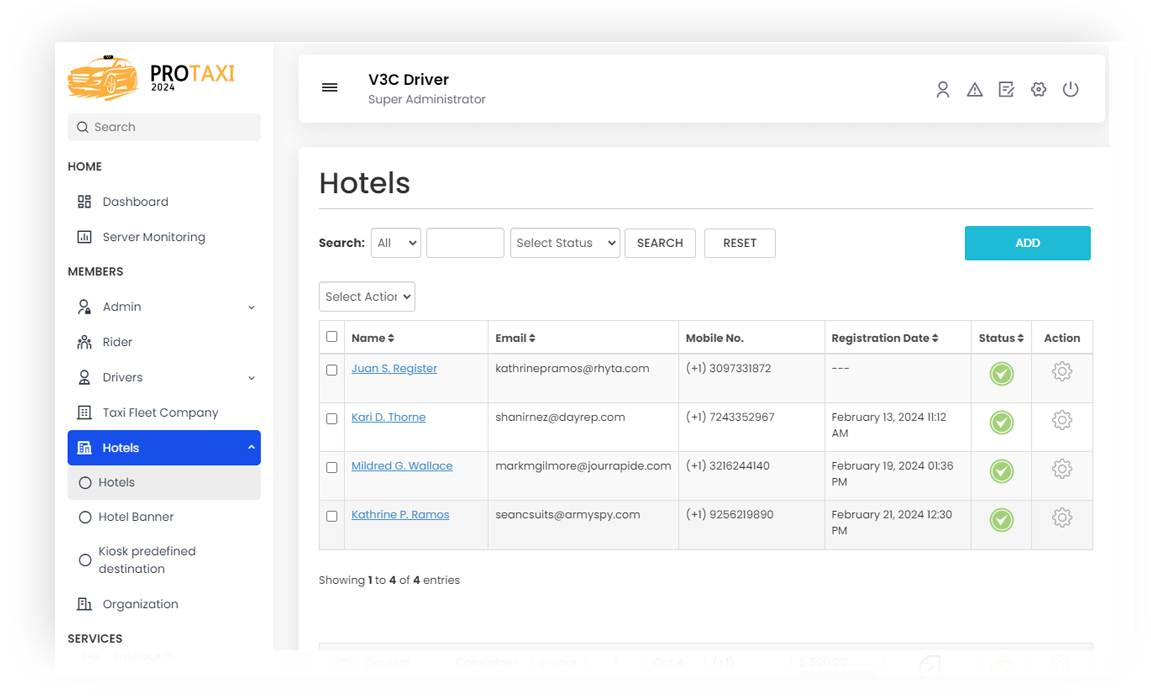Select the Hotels submenu radio circle

[x=85, y=483]
